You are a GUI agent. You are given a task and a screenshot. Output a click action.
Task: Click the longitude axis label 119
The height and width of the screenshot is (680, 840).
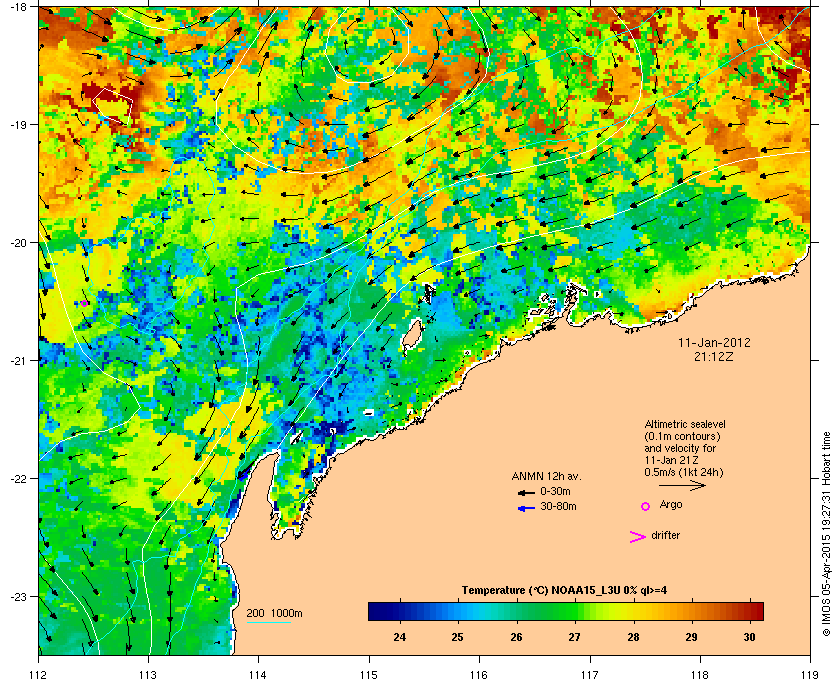pos(811,674)
